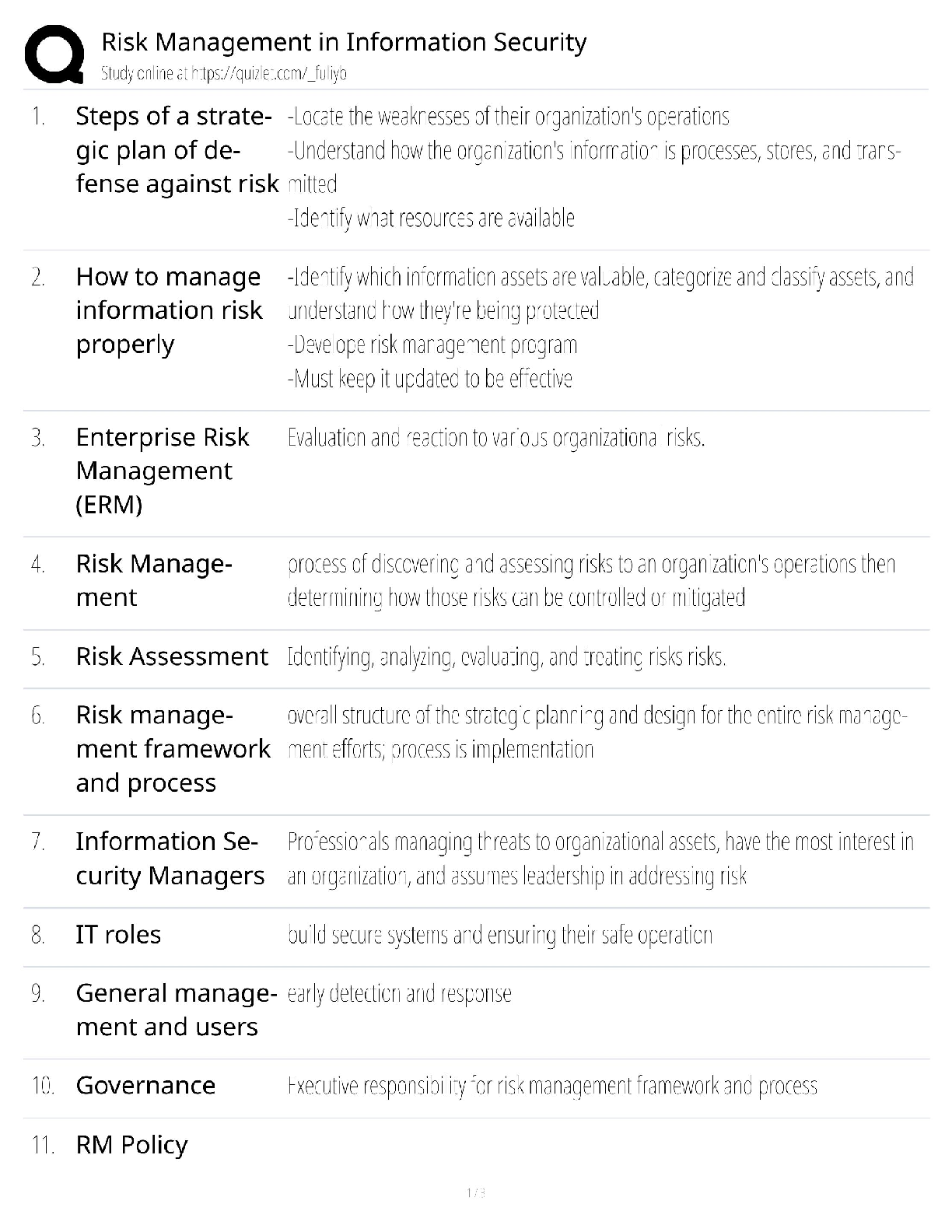Click the page number indicator 1 / 3
This screenshot has height=1232, width=952.
click(x=476, y=1192)
